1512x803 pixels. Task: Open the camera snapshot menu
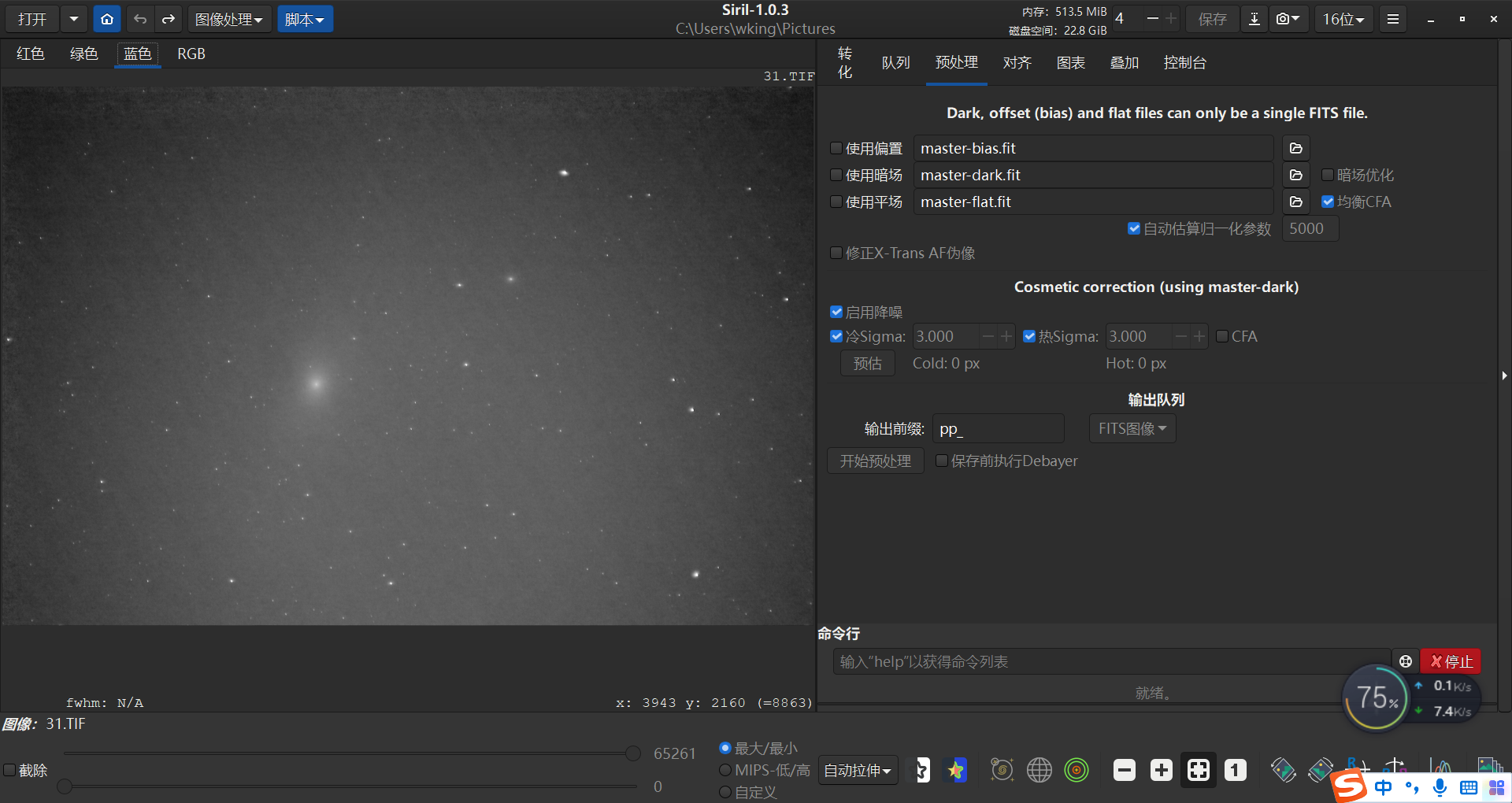pos(1288,19)
